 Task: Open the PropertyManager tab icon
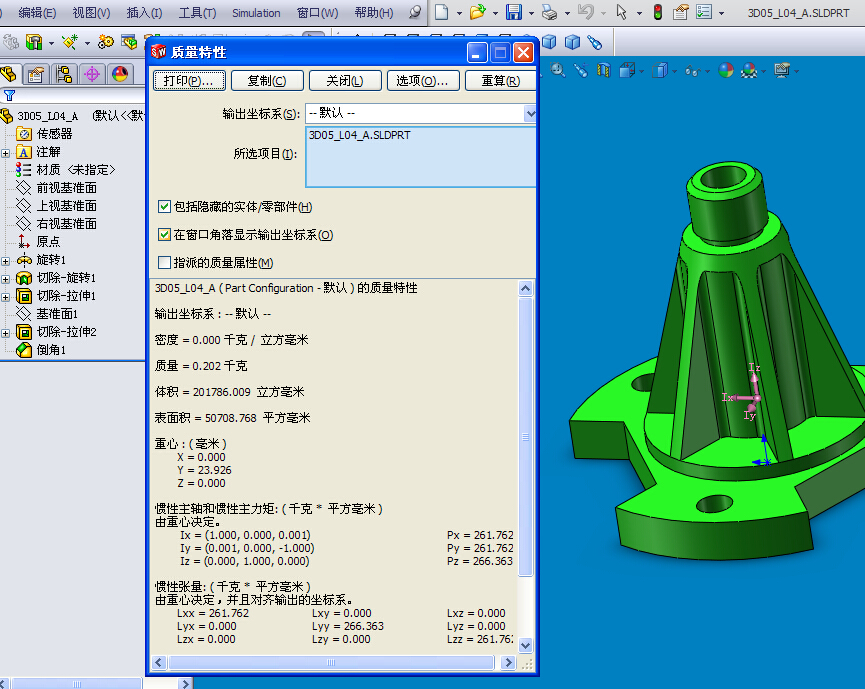pyautogui.click(x=37, y=74)
